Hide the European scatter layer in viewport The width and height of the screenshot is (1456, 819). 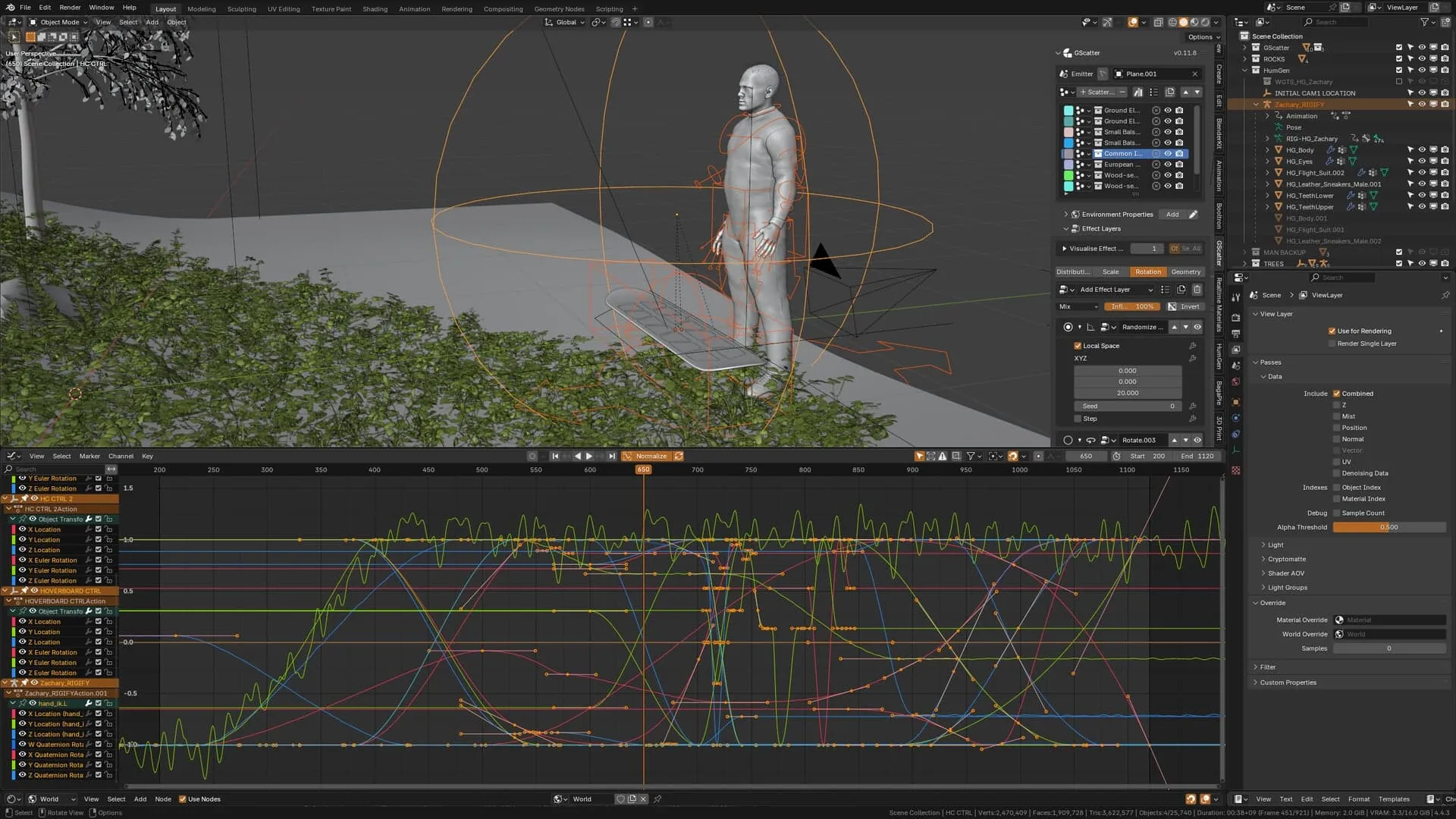[x=1168, y=165]
